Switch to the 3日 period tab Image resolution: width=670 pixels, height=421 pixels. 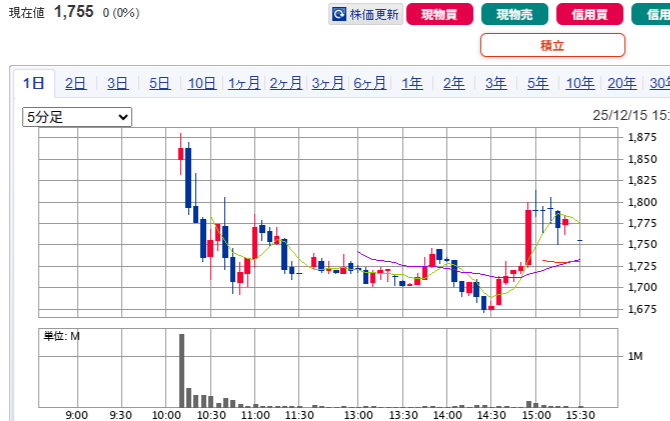click(x=117, y=83)
